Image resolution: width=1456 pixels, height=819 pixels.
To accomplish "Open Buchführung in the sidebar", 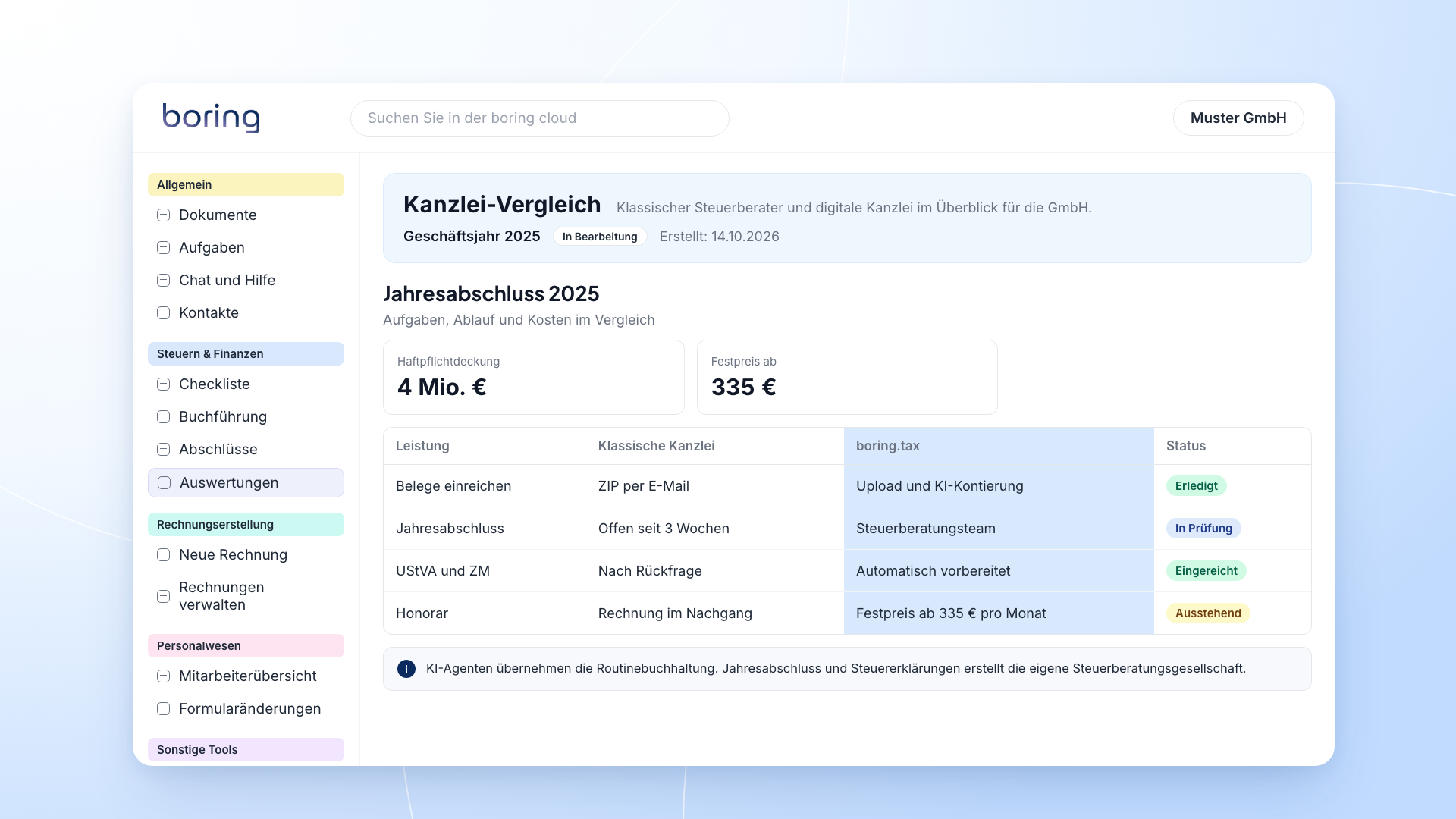I will point(246,417).
